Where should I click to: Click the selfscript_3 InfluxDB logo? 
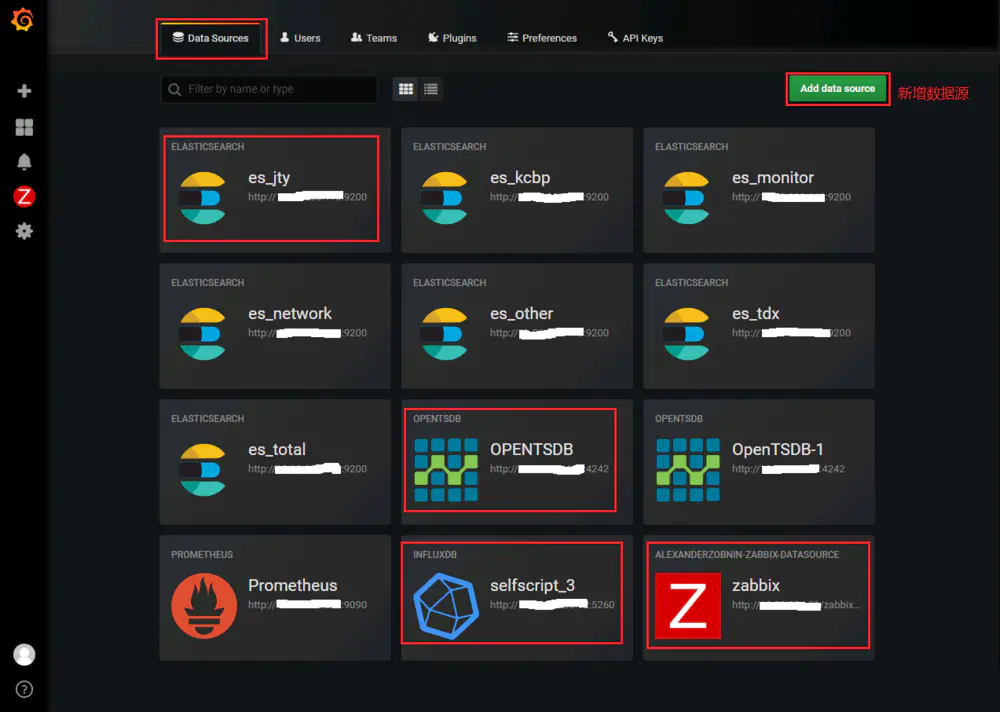(x=446, y=605)
